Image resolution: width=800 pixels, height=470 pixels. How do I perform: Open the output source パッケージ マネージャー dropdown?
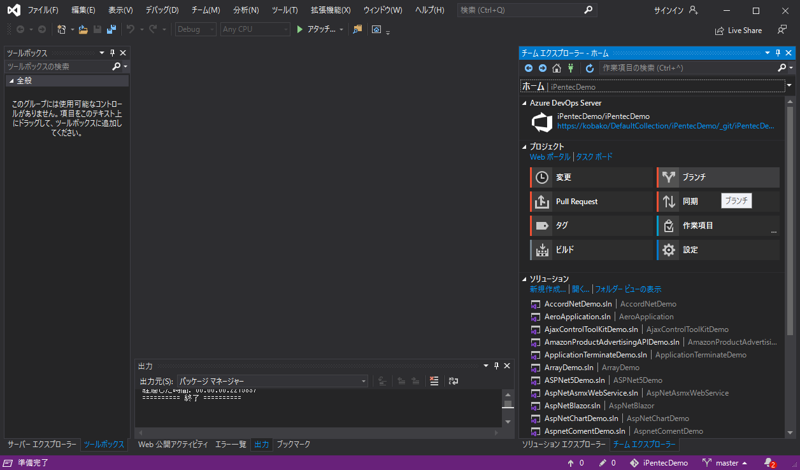pyautogui.click(x=272, y=381)
